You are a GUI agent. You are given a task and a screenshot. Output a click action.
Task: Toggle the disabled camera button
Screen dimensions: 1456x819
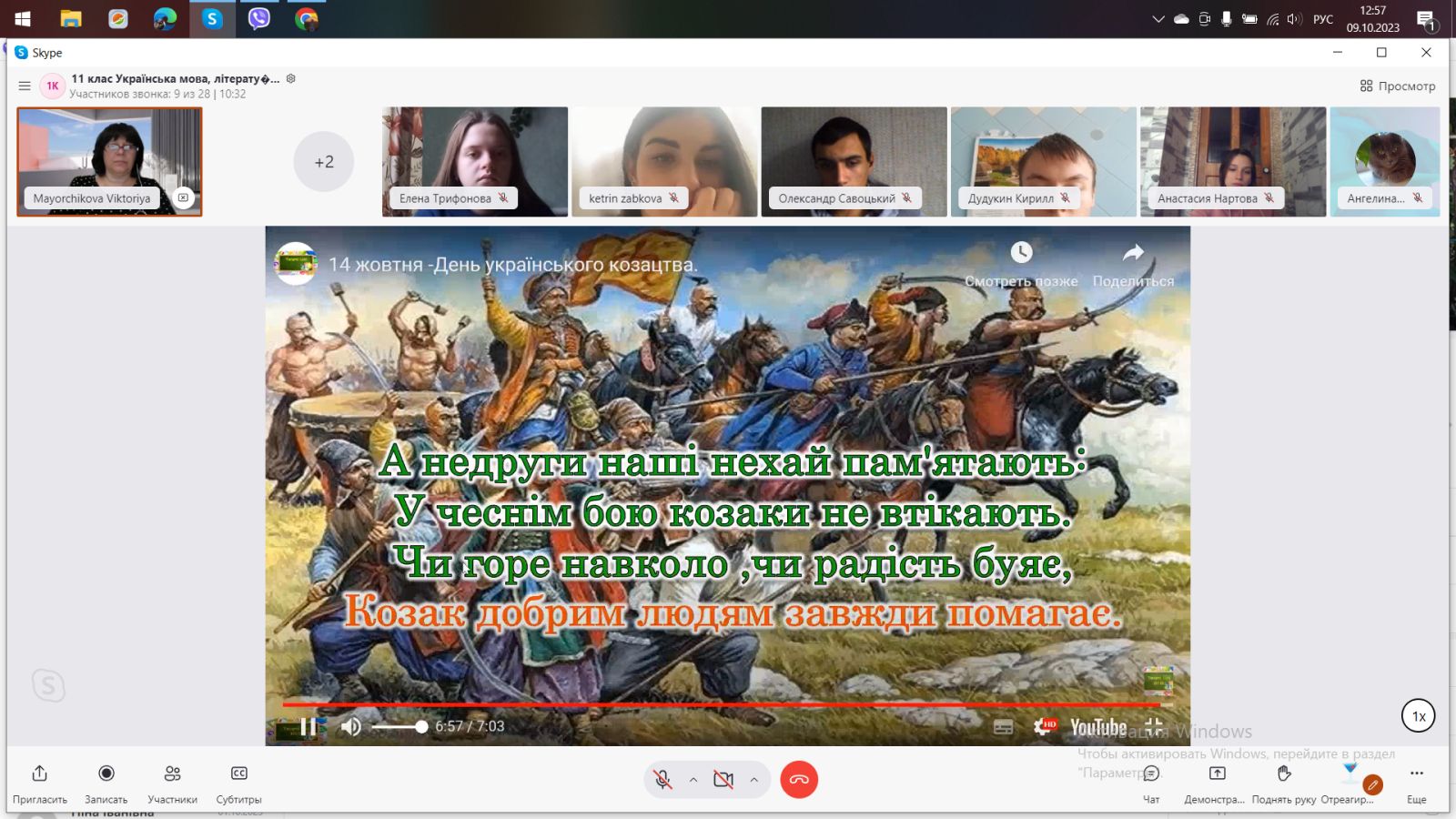[723, 780]
